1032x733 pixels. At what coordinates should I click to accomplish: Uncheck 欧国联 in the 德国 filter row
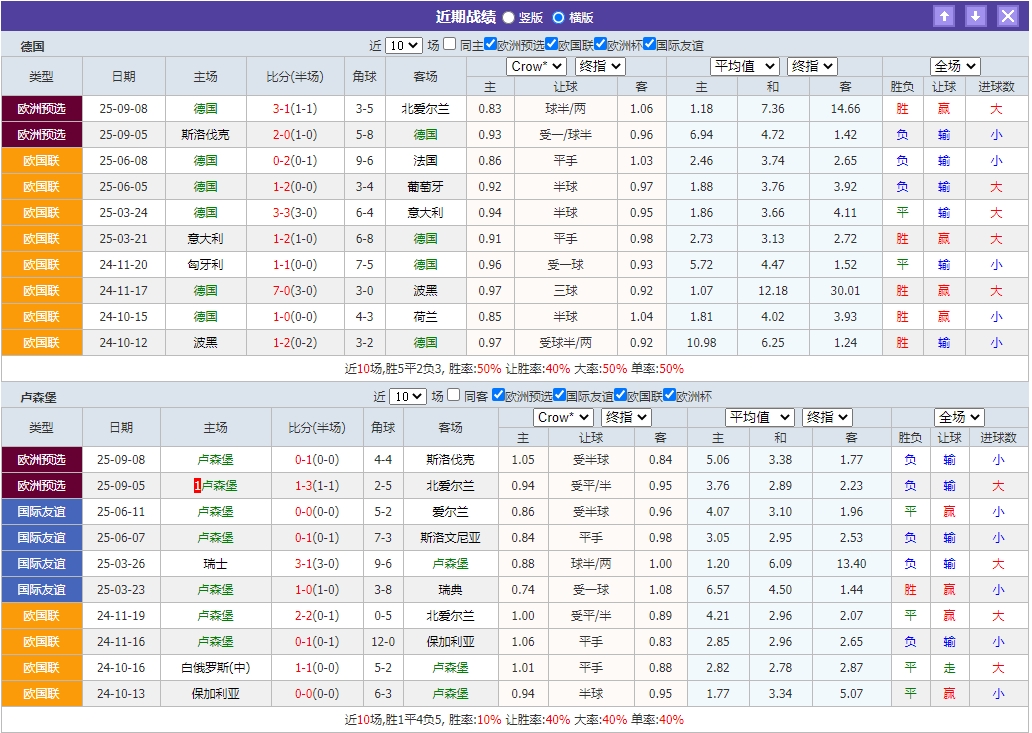tap(551, 45)
